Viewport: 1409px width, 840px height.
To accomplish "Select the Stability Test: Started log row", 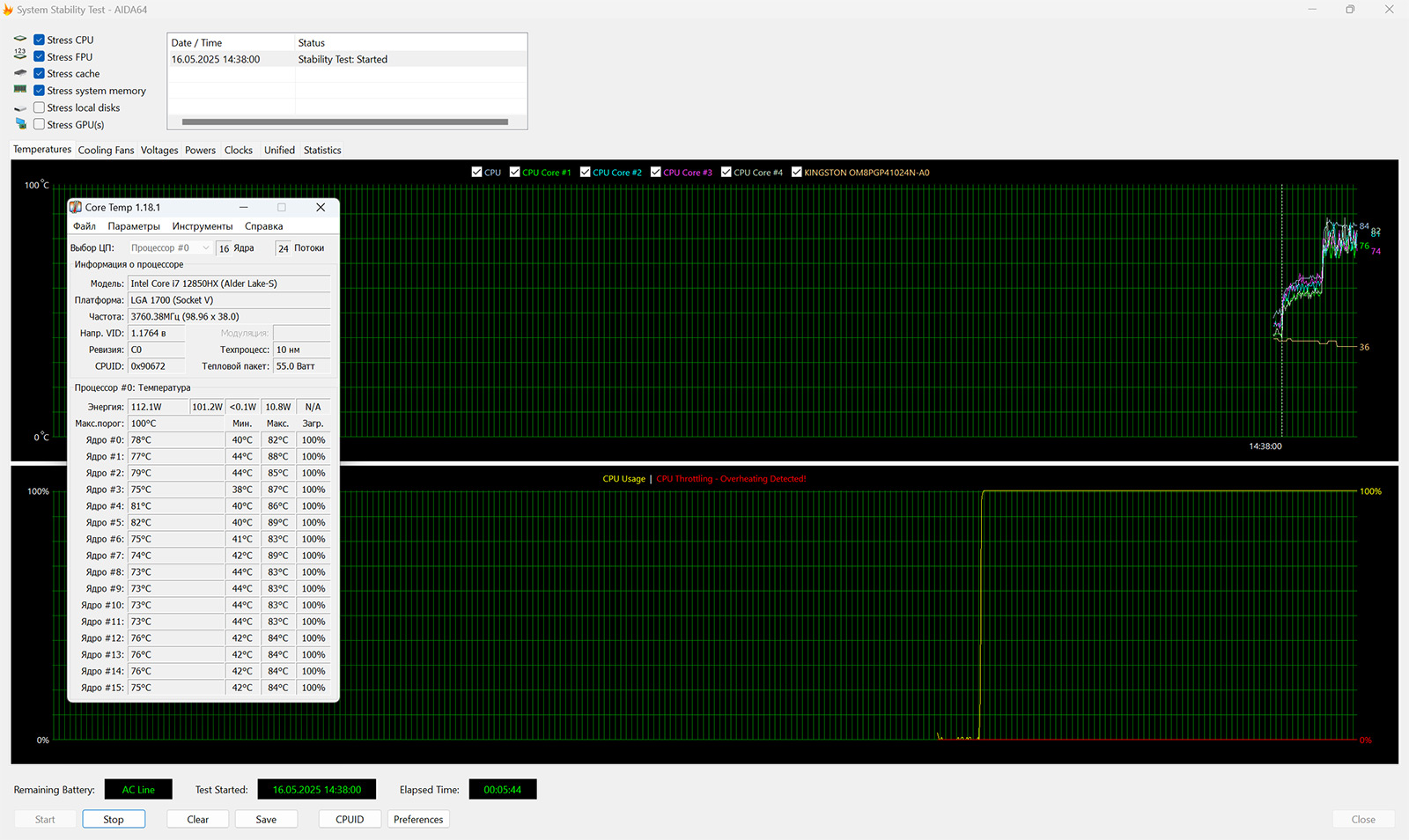I will (348, 59).
